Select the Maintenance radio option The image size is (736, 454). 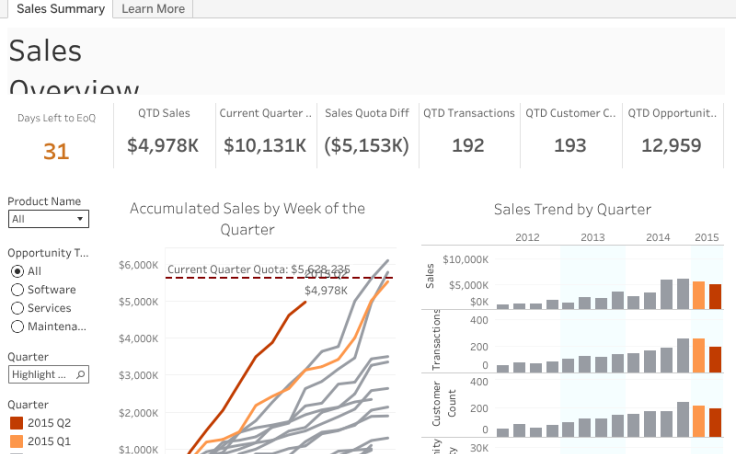click(18, 326)
